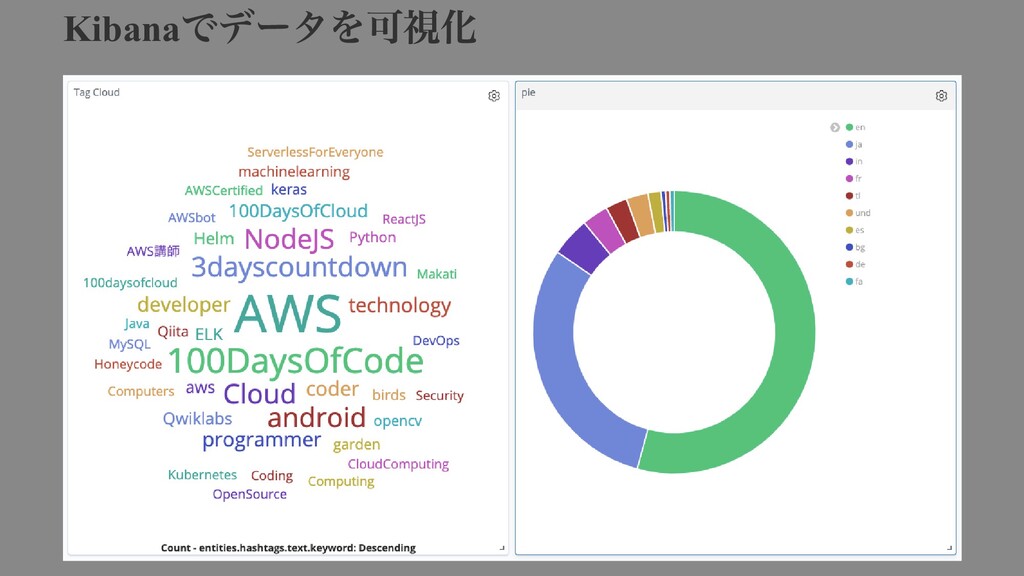Click the 'AWSbot' tag
The height and width of the screenshot is (576, 1024).
coord(191,218)
